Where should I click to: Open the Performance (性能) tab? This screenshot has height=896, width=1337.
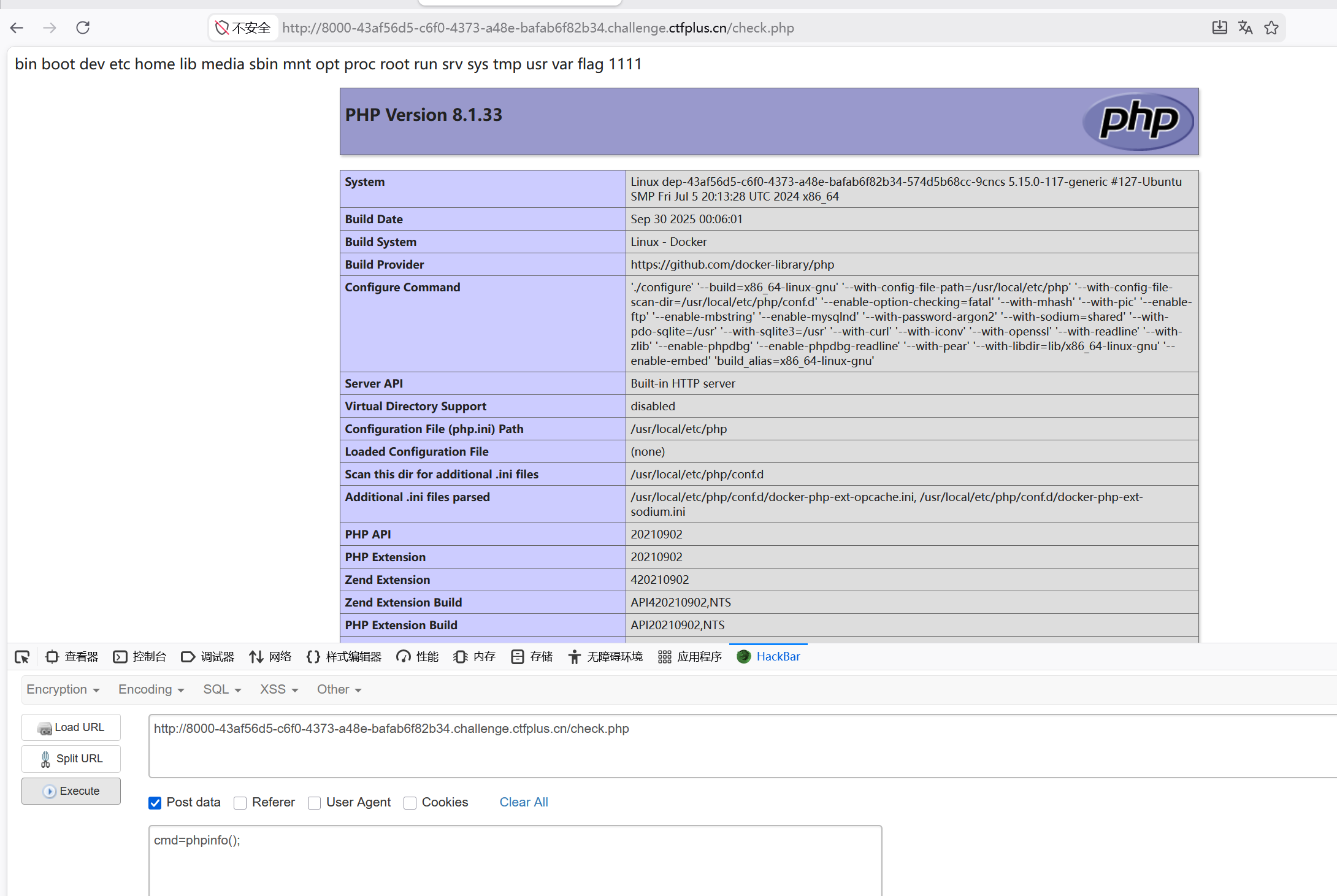418,657
